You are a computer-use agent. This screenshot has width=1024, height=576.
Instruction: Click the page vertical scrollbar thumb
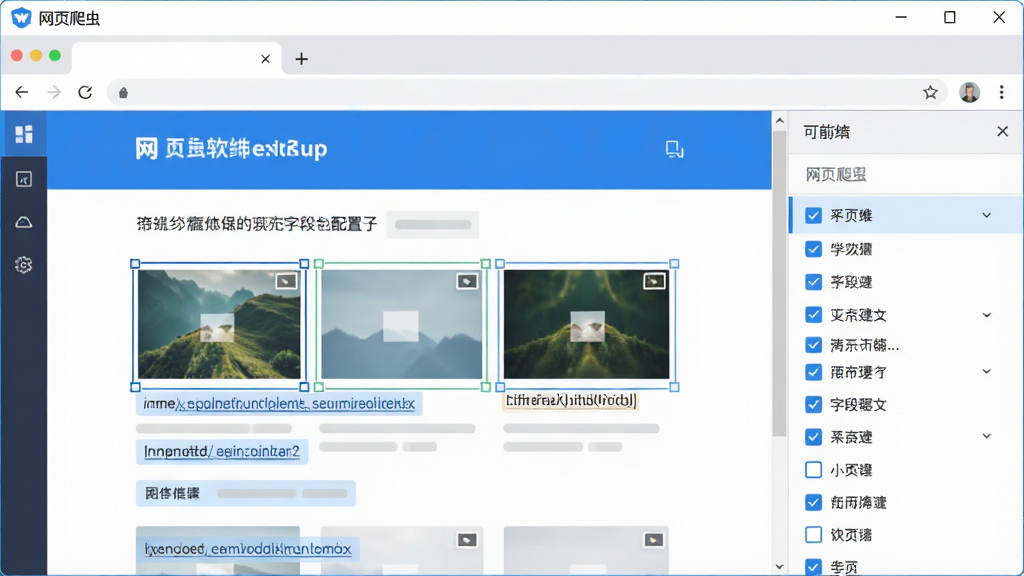(779, 284)
